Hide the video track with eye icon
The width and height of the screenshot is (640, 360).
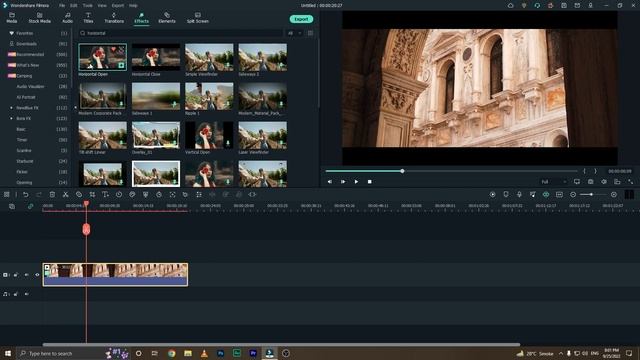click(x=37, y=275)
